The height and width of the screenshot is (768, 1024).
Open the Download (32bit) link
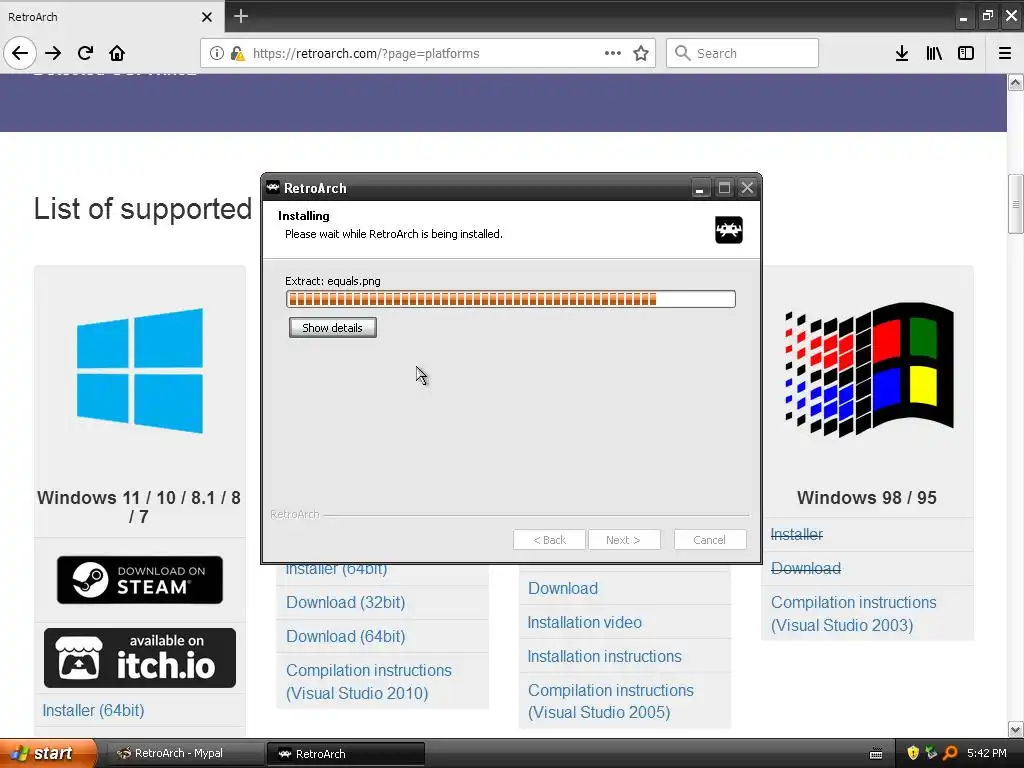tap(345, 602)
